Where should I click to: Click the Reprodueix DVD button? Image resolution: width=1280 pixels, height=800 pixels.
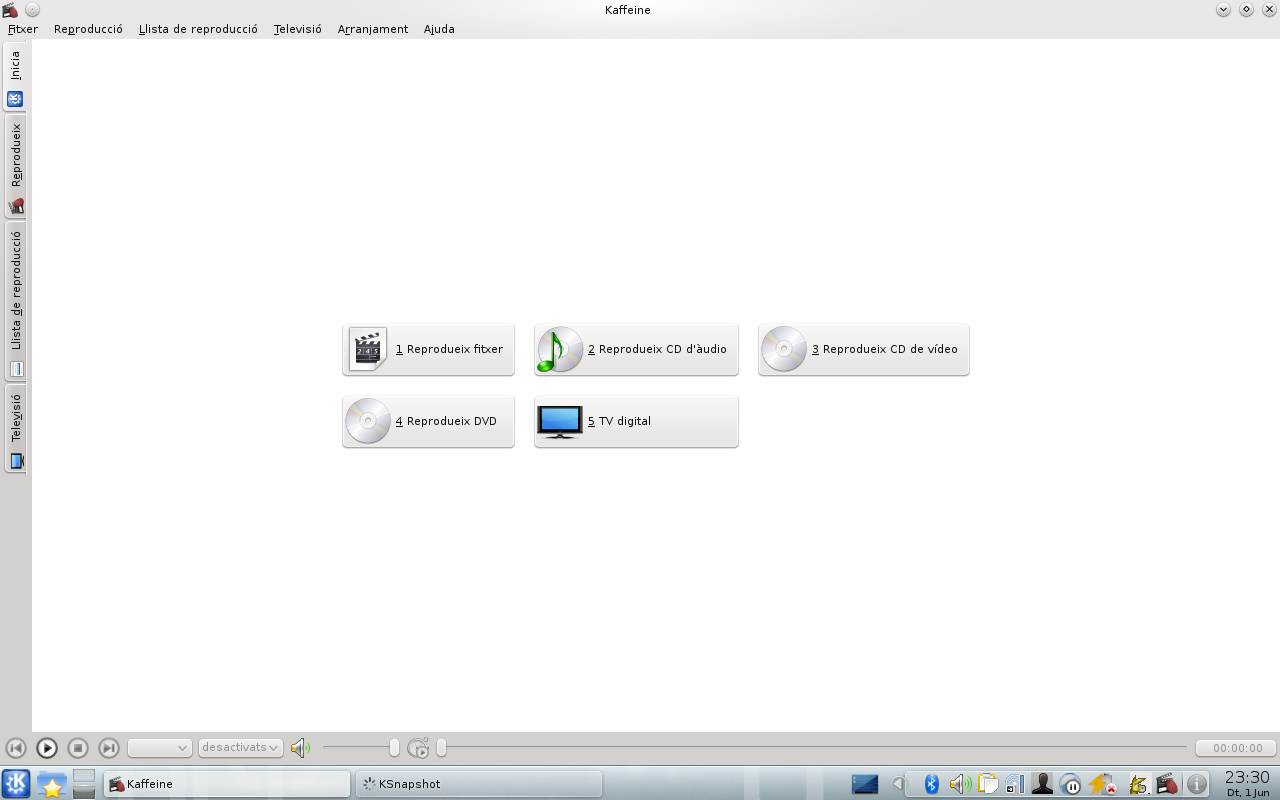[x=428, y=422]
